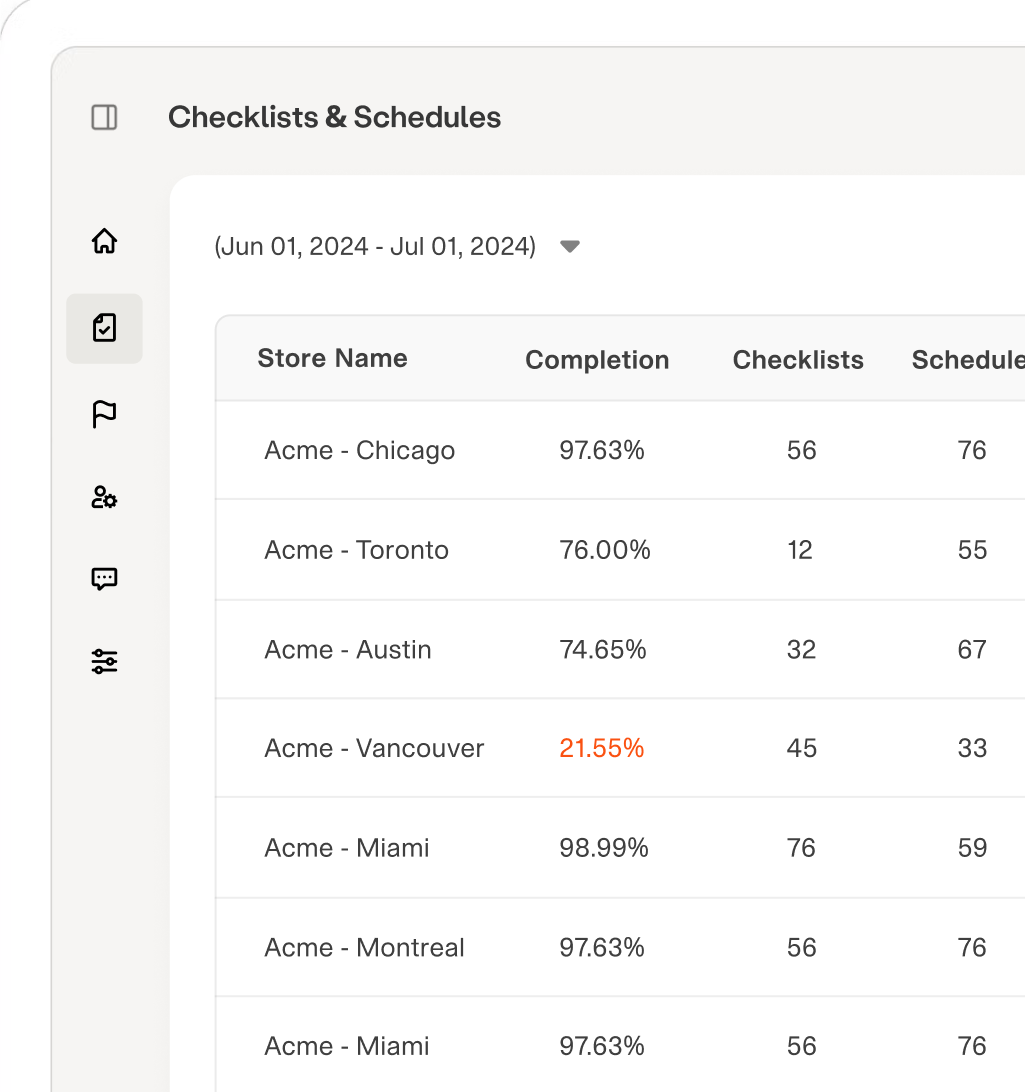The height and width of the screenshot is (1092, 1025).
Task: Select the Acme - Vancouver row name
Action: [374, 749]
